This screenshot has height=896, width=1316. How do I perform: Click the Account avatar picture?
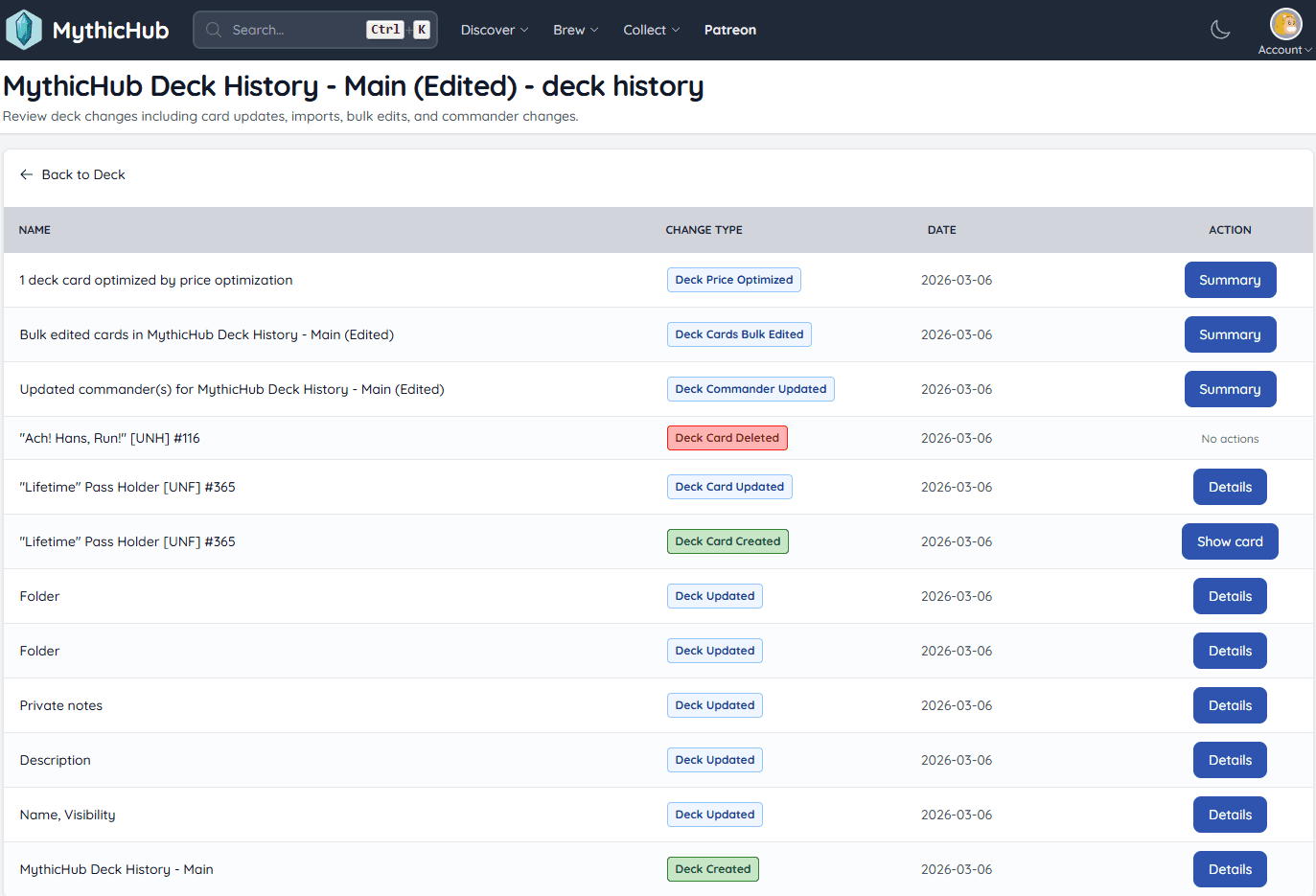[1284, 23]
